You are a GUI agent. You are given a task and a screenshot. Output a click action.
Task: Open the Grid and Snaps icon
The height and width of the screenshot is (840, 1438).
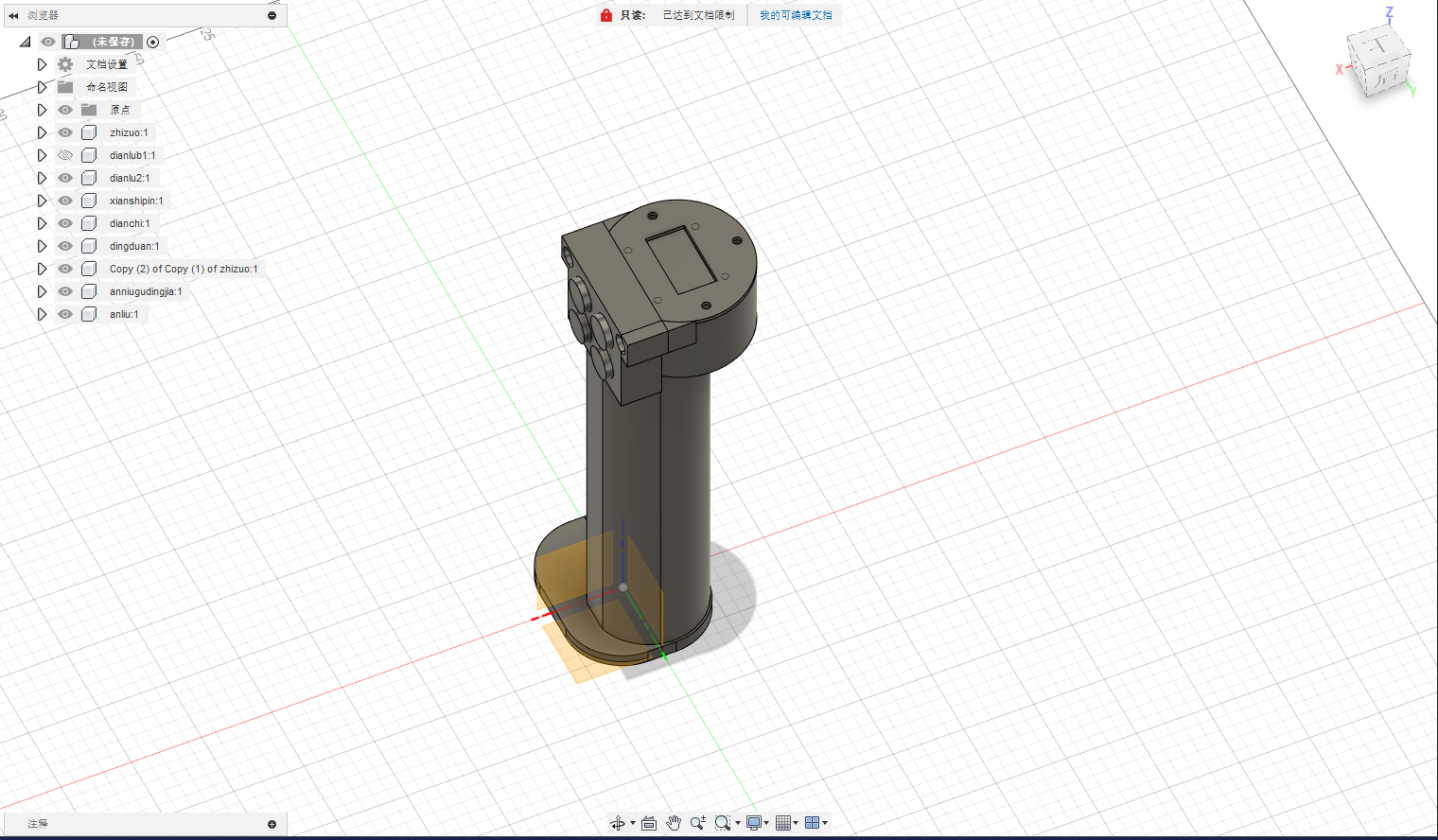783,823
